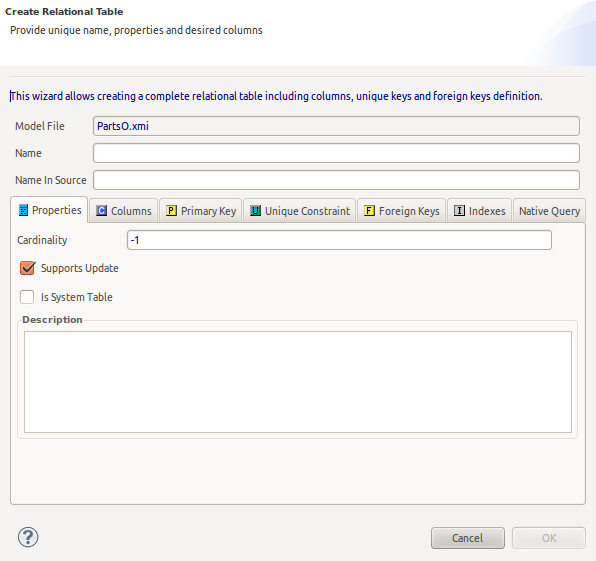Click the I Indexes icon
Image resolution: width=596 pixels, height=561 pixels.
(459, 211)
